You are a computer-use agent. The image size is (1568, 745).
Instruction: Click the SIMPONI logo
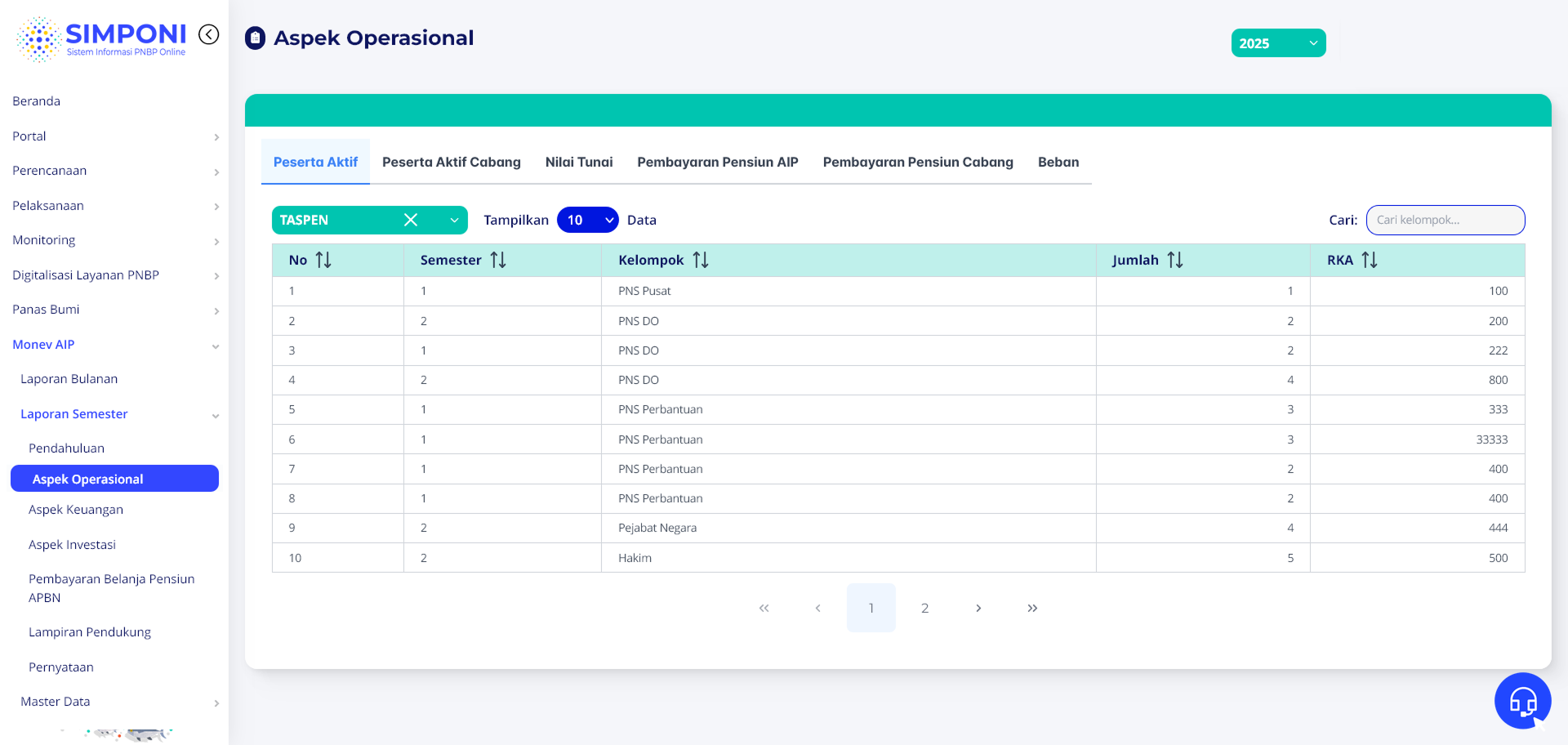pos(101,39)
